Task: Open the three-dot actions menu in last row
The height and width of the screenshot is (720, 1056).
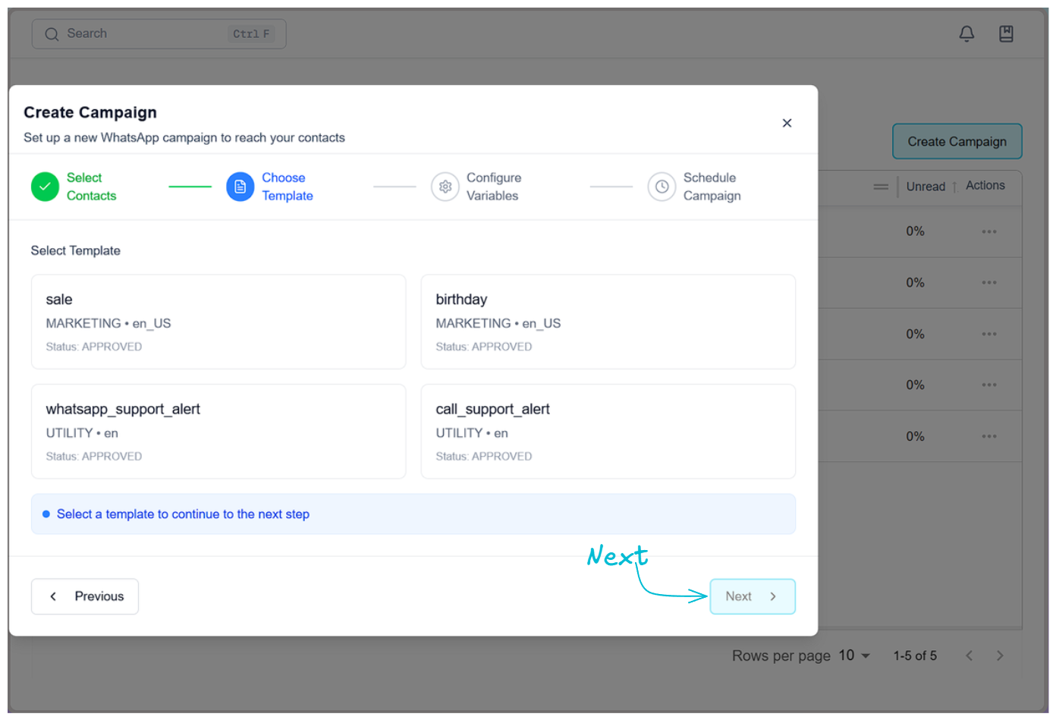Action: coord(988,436)
